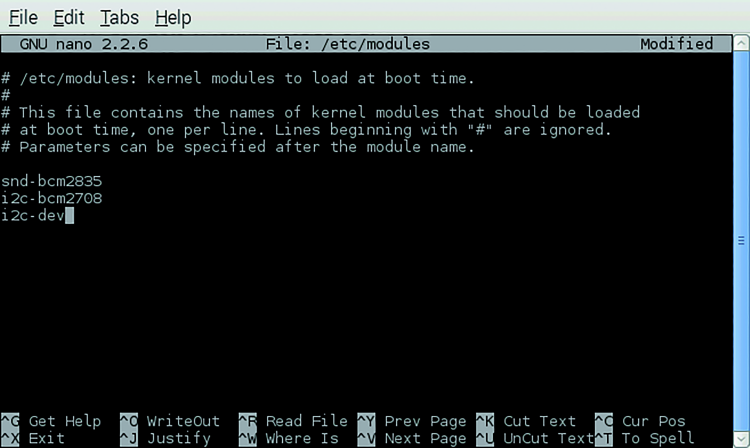The height and width of the screenshot is (448, 750).
Task: Click the ^R Read File shortcut
Action: (x=293, y=421)
